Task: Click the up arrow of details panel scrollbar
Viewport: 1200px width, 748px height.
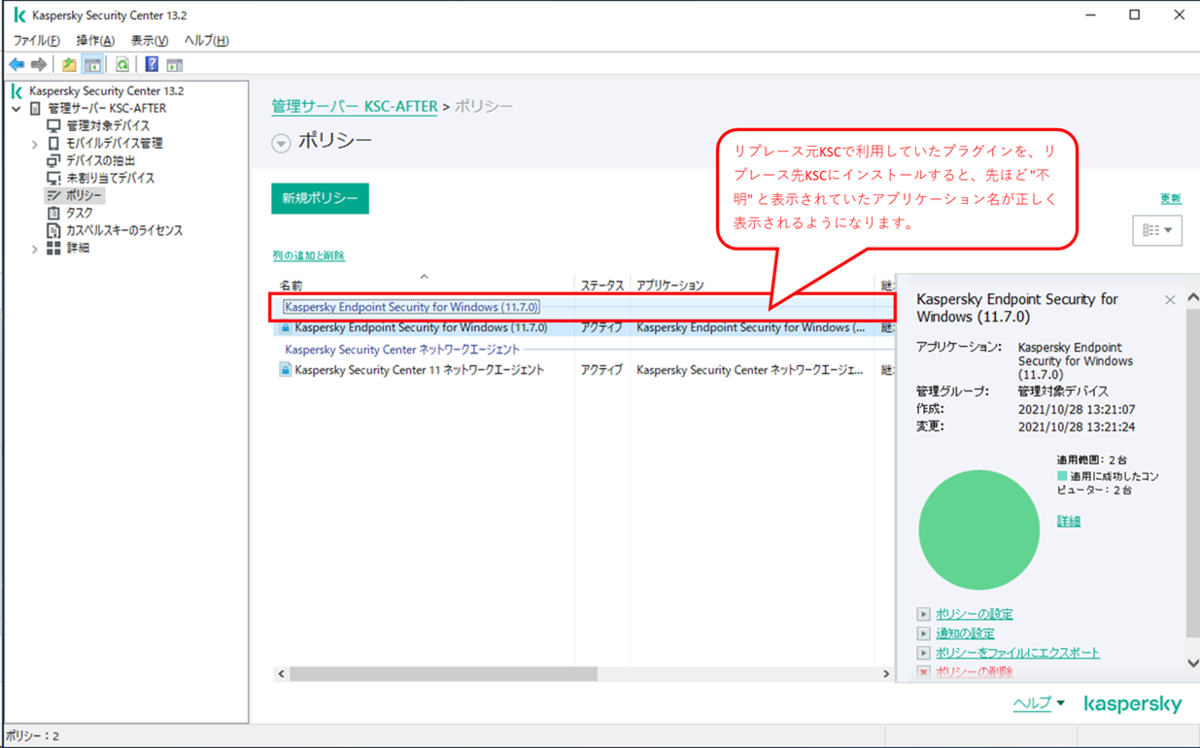Action: 1191,299
